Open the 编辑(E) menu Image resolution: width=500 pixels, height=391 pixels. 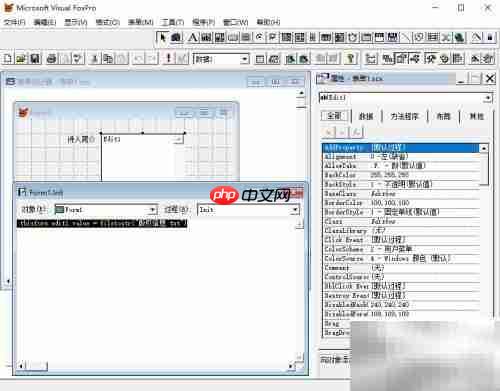point(45,22)
